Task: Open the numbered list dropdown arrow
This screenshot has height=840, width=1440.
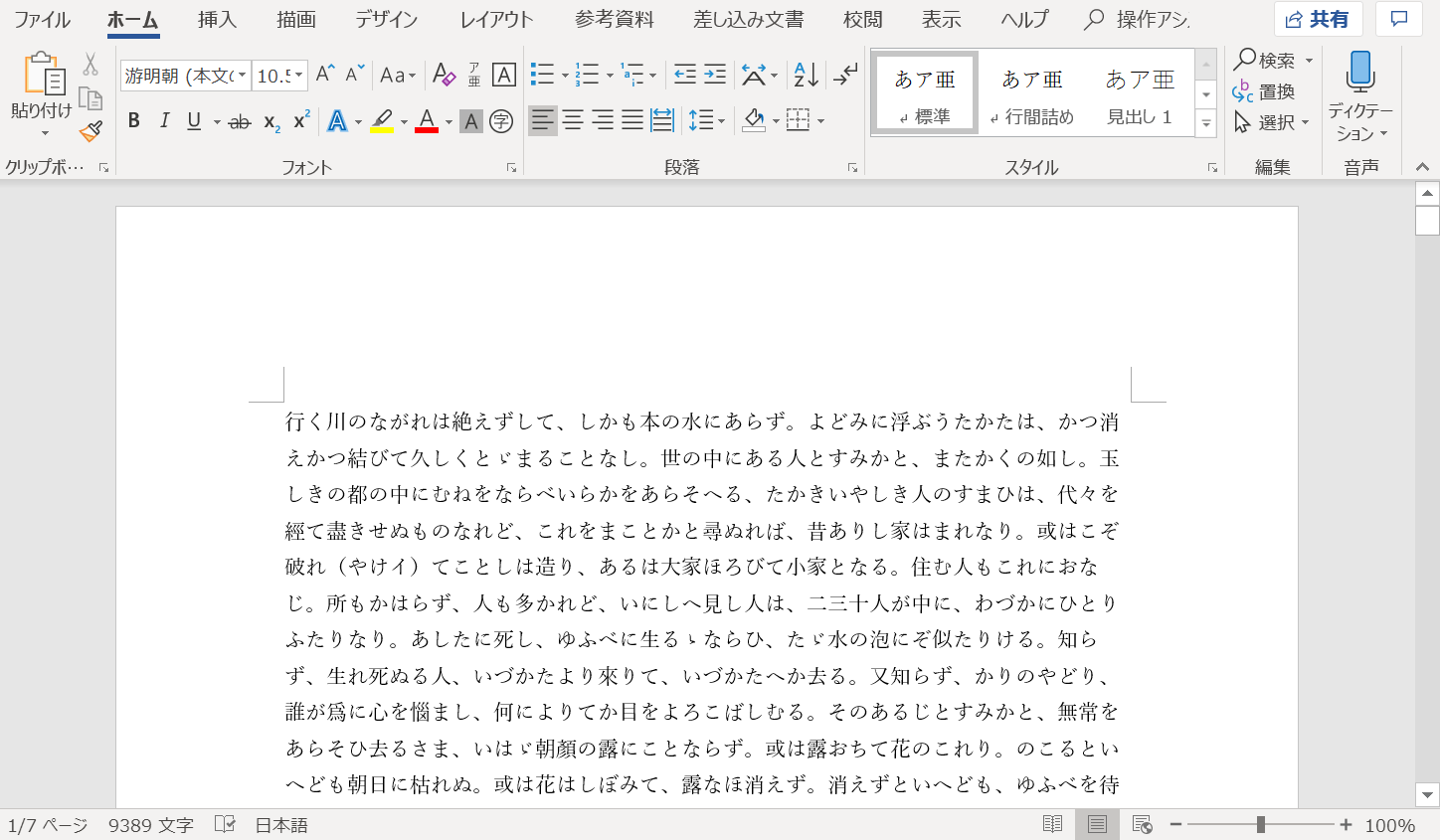Action: (610, 75)
